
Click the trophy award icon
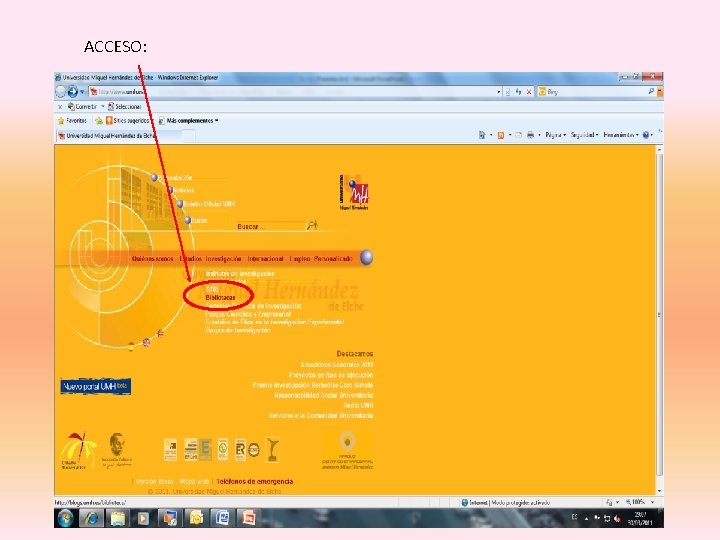[273, 450]
